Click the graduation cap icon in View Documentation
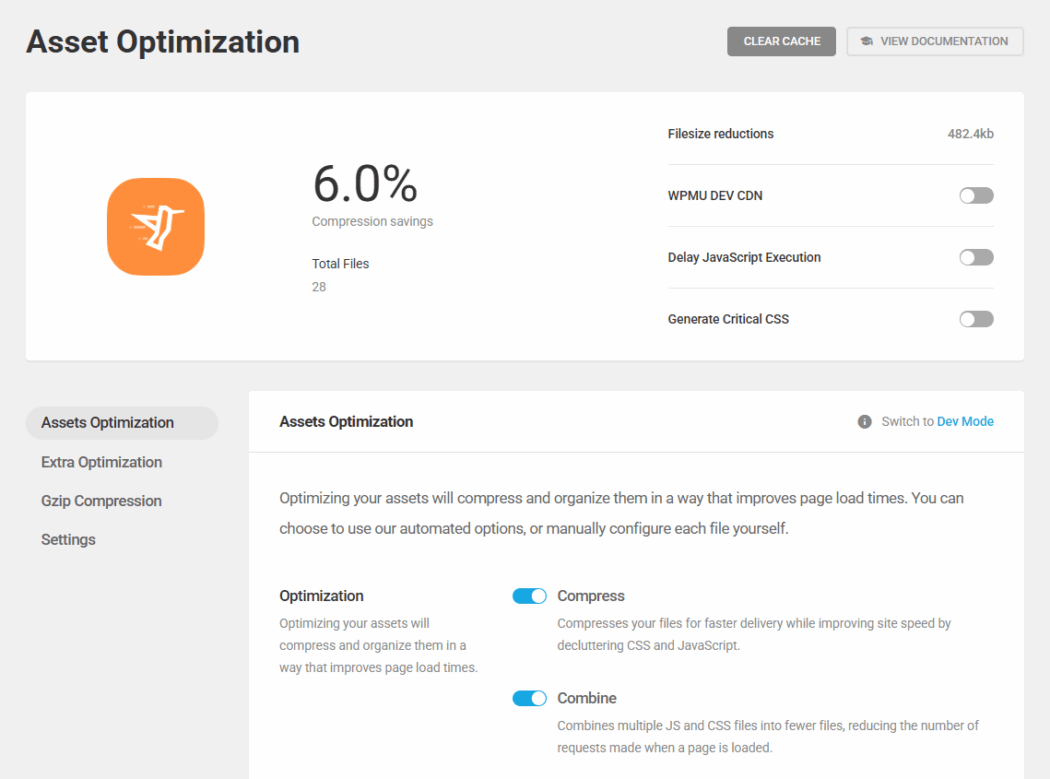This screenshot has height=779, width=1050. pyautogui.click(x=866, y=42)
